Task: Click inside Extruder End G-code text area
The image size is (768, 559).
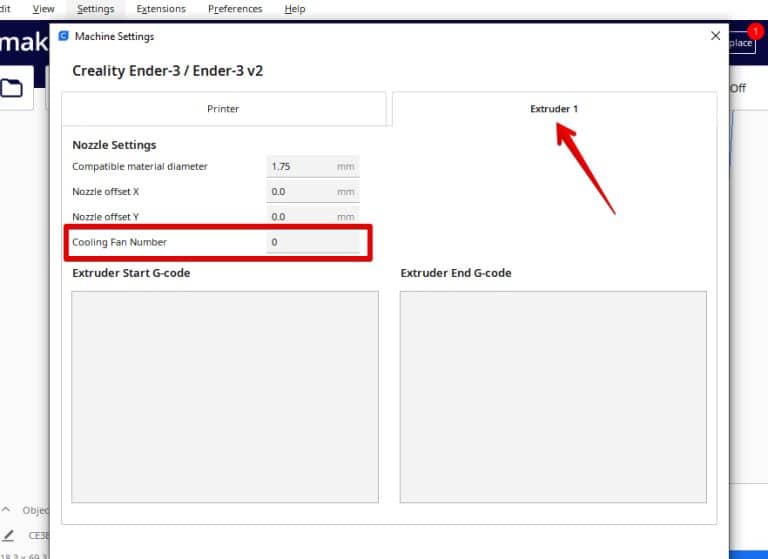Action: (x=553, y=397)
